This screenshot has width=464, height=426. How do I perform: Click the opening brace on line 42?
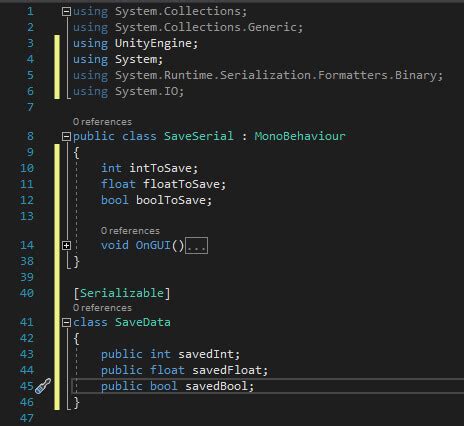coord(76,339)
